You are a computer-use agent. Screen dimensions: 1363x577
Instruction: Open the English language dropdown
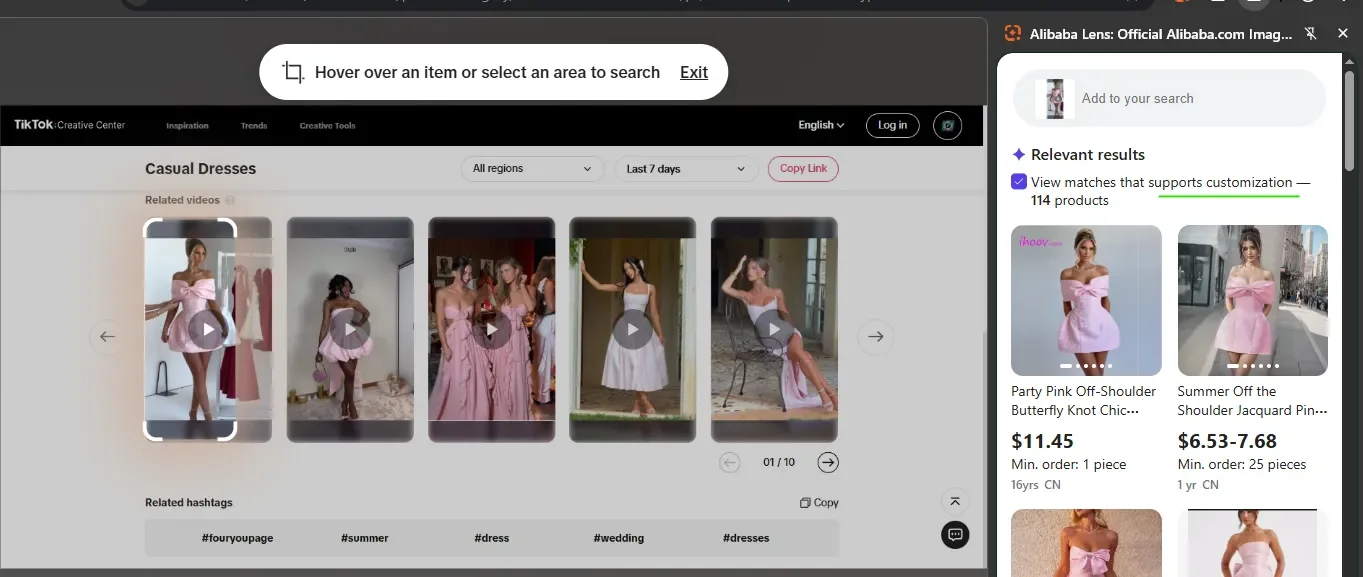(x=820, y=125)
